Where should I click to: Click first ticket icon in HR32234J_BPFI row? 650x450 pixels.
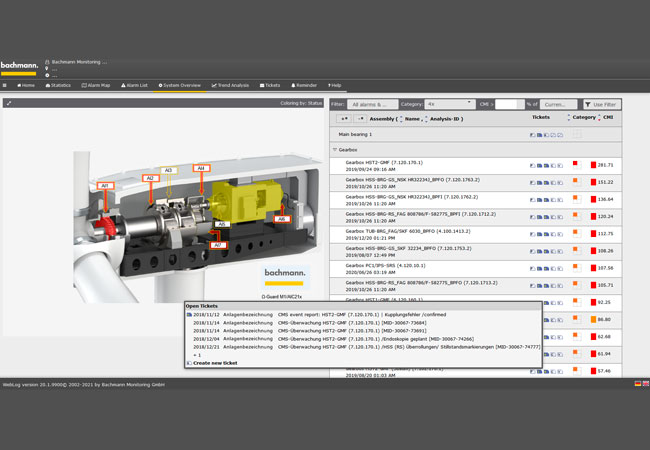coord(533,200)
